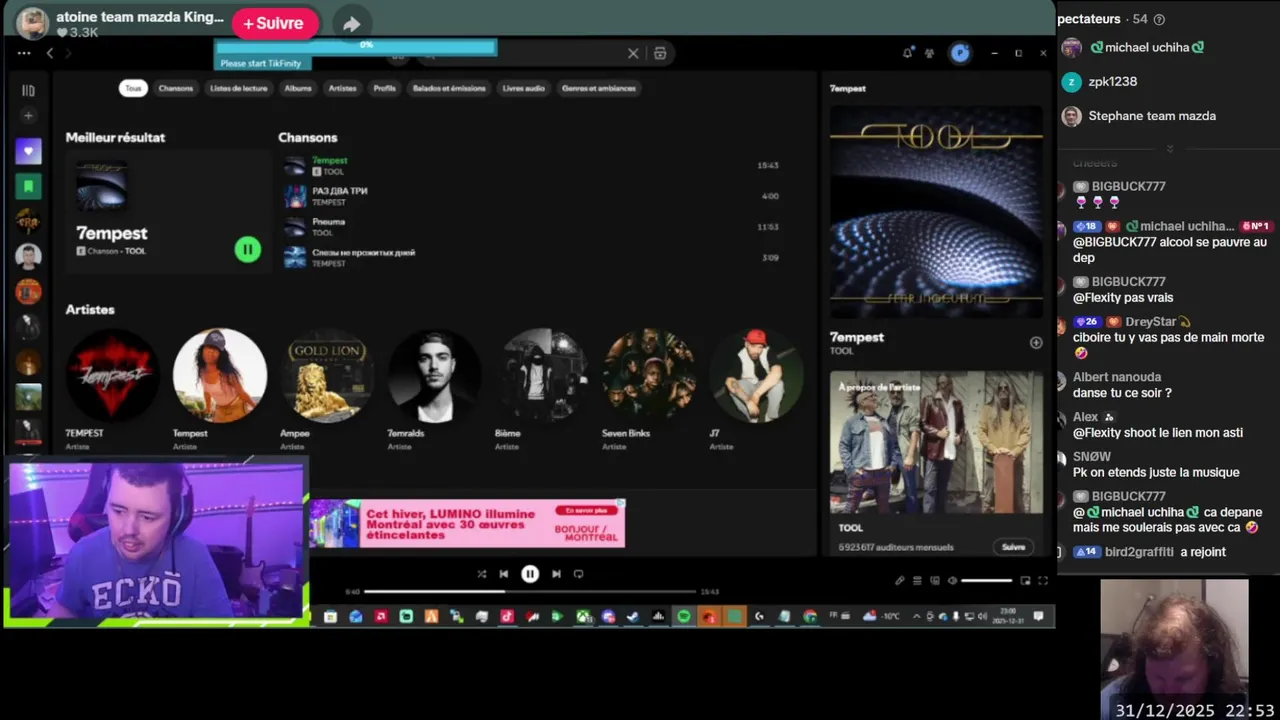This screenshot has width=1280, height=720.
Task: Open mini player icon
Action: point(1025,580)
